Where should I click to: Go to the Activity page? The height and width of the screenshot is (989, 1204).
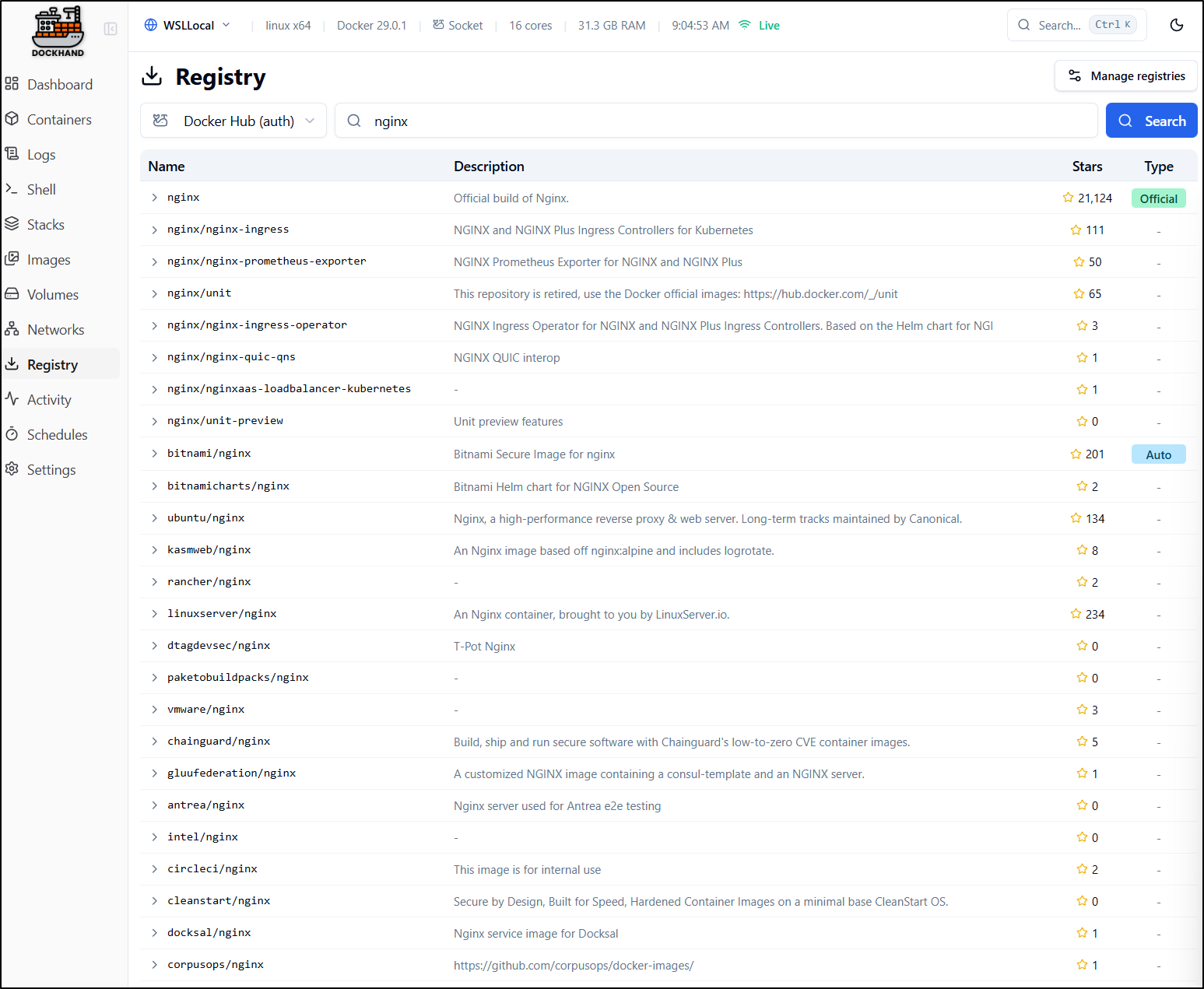[x=49, y=399]
